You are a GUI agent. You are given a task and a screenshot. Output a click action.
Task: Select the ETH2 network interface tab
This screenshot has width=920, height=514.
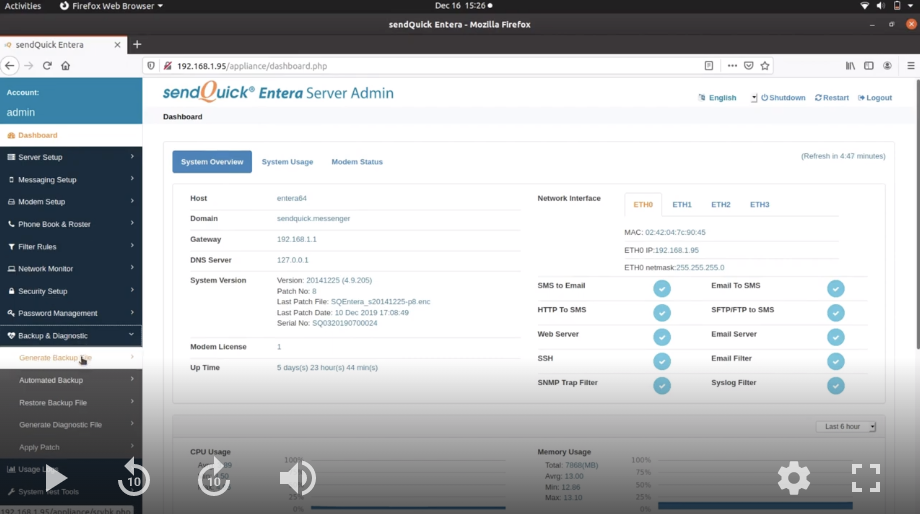tap(721, 205)
